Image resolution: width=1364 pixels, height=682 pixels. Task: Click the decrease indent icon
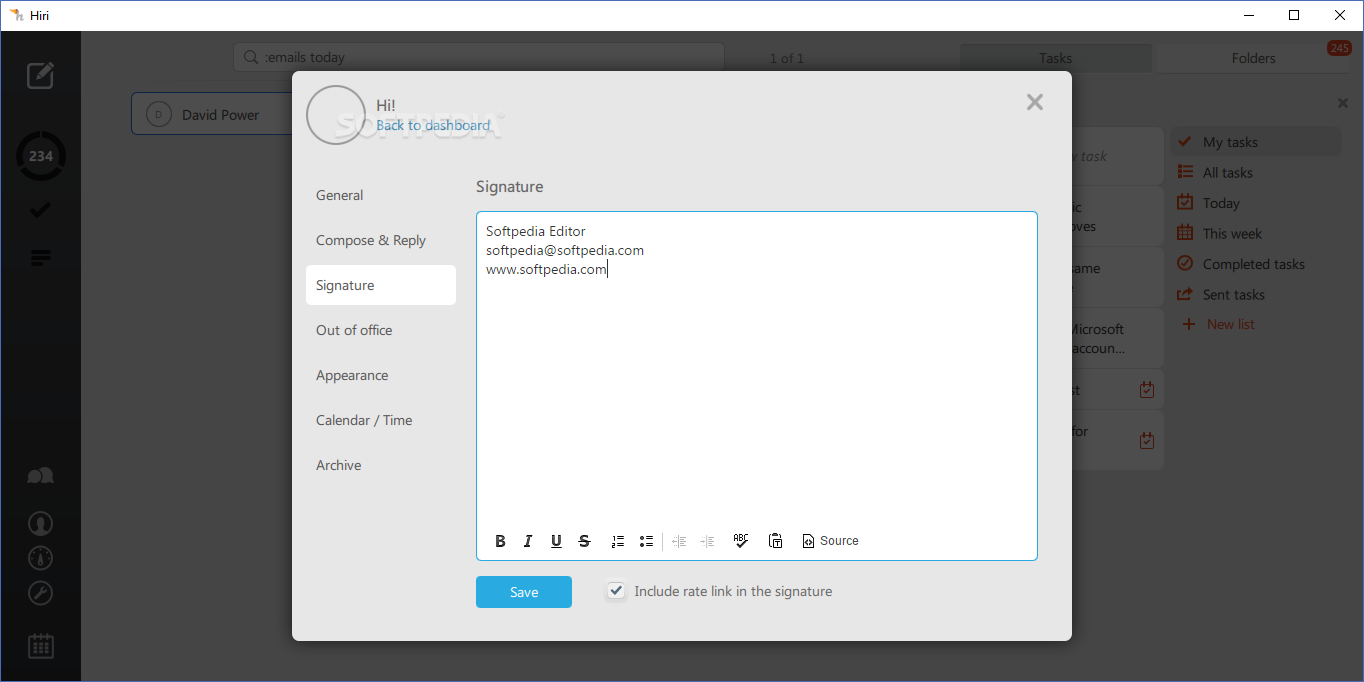pyautogui.click(x=679, y=541)
